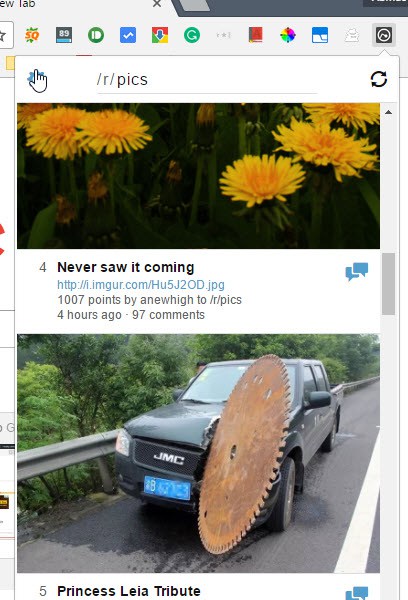Open the blue checkmark chart extension

point(128,36)
